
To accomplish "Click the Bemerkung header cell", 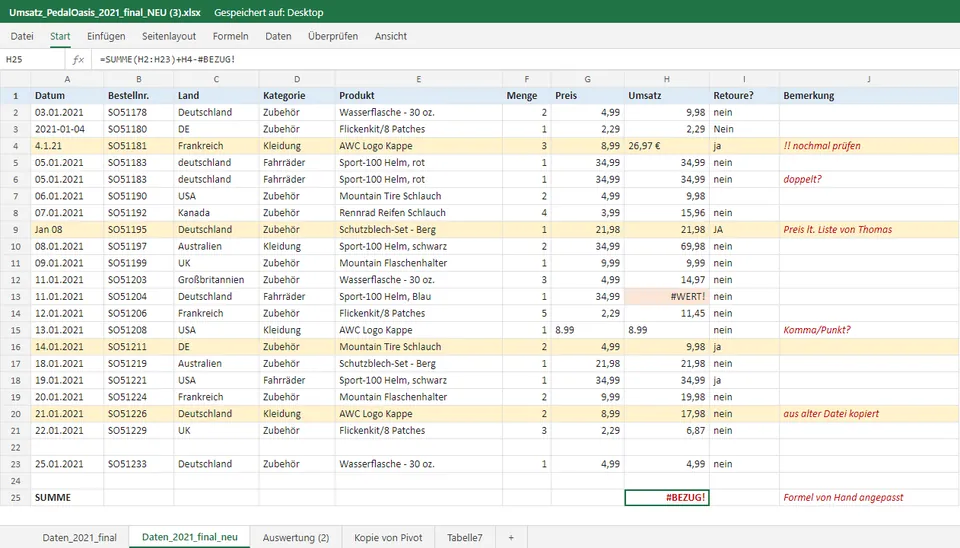I will pos(869,96).
